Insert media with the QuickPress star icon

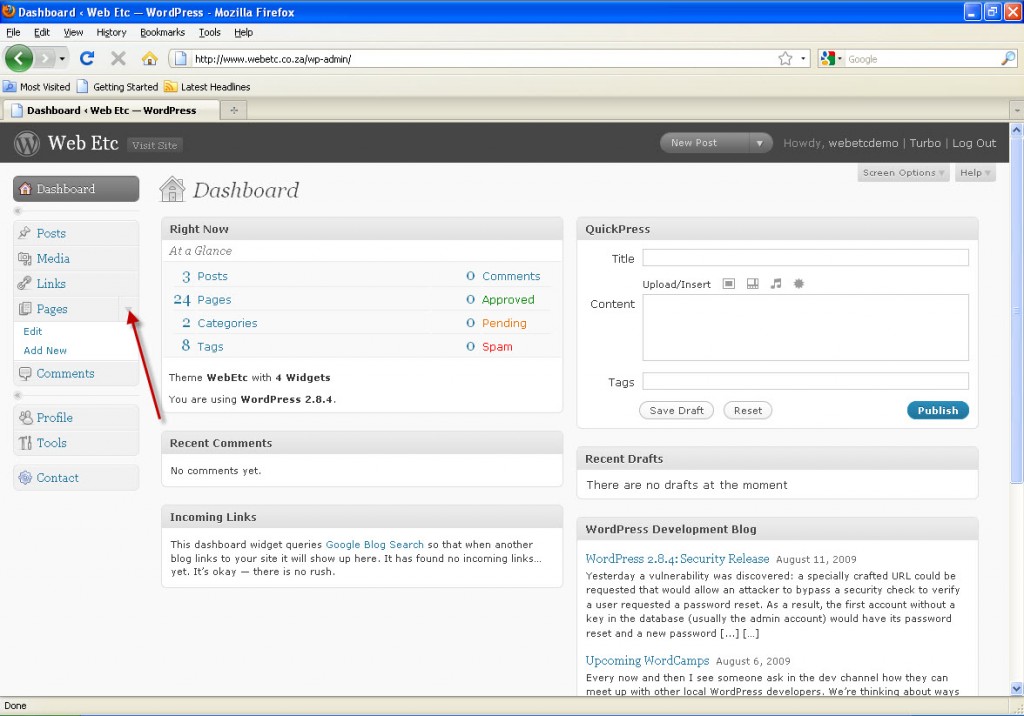pyautogui.click(x=799, y=284)
